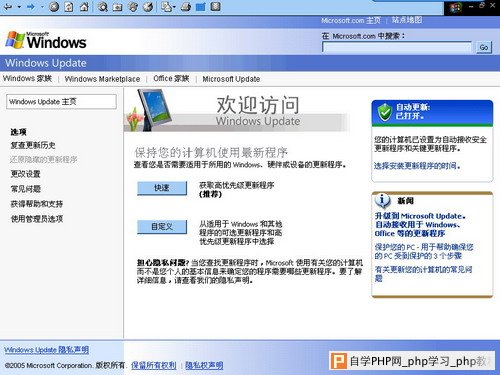Click the 担心隐私问题? bold text

click(x=163, y=263)
